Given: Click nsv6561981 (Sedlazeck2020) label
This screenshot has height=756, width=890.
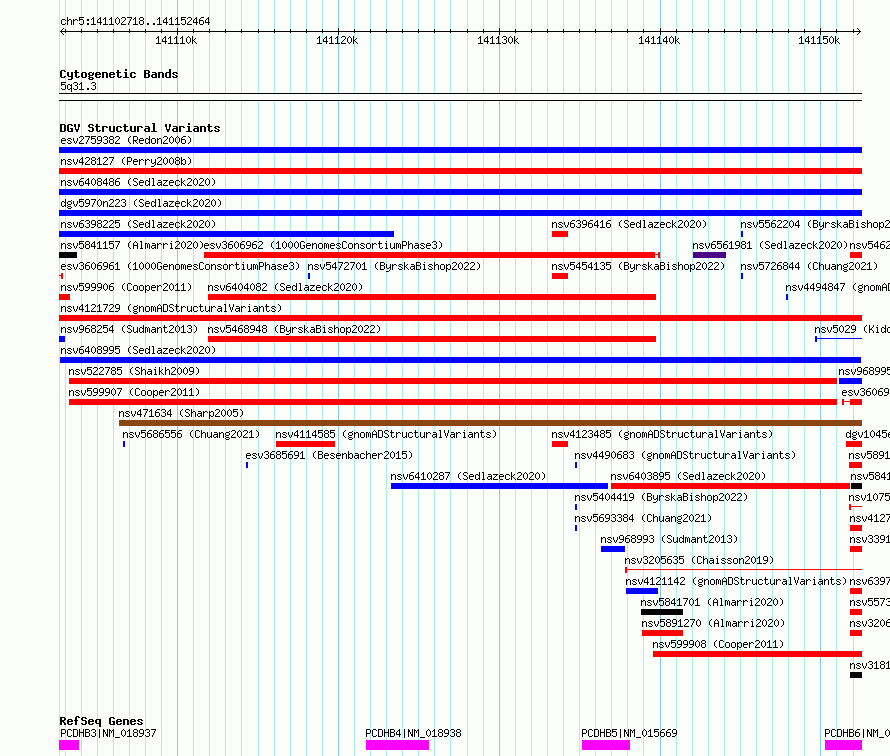Looking at the screenshot, I should point(770,245).
